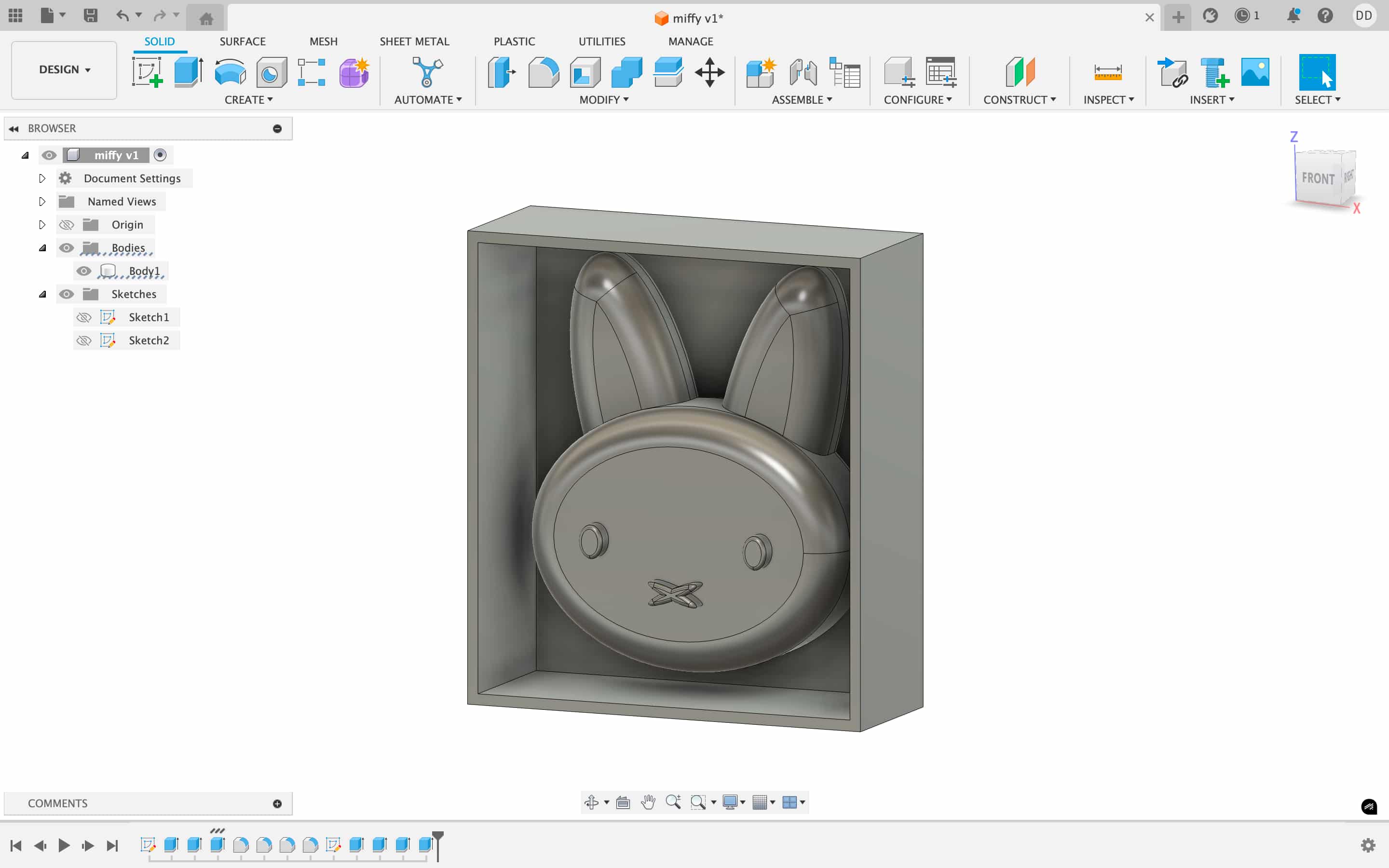Click the FRONT face of the ViewCube
The height and width of the screenshot is (868, 1389).
(x=1318, y=178)
